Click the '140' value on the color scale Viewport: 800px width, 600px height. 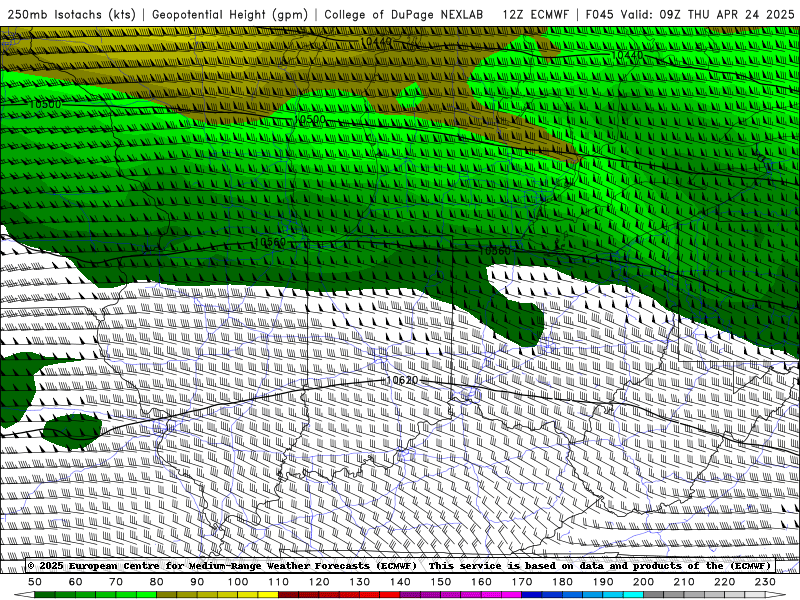point(400,582)
